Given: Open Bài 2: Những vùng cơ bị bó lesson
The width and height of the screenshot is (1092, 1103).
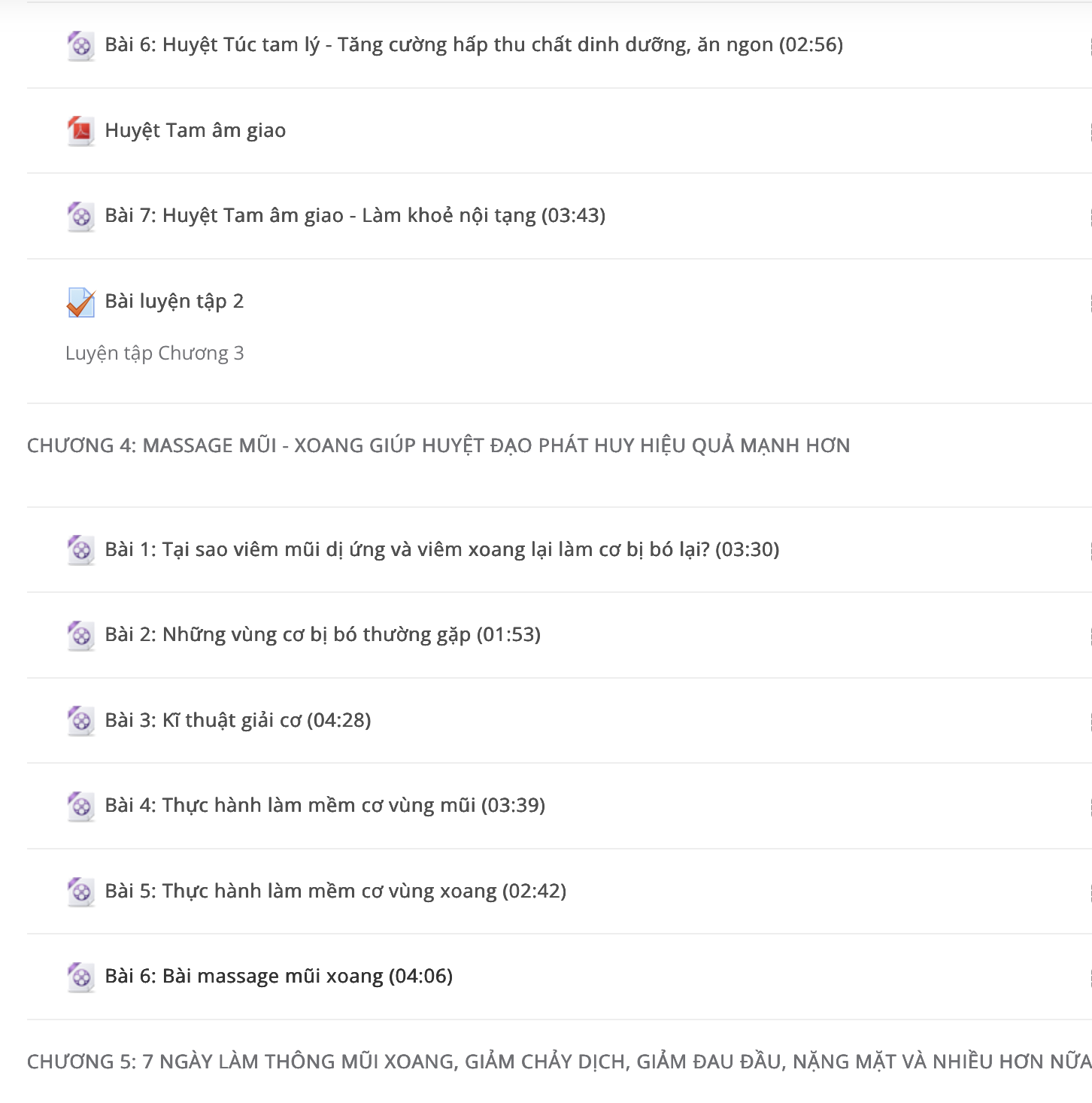Looking at the screenshot, I should point(323,635).
